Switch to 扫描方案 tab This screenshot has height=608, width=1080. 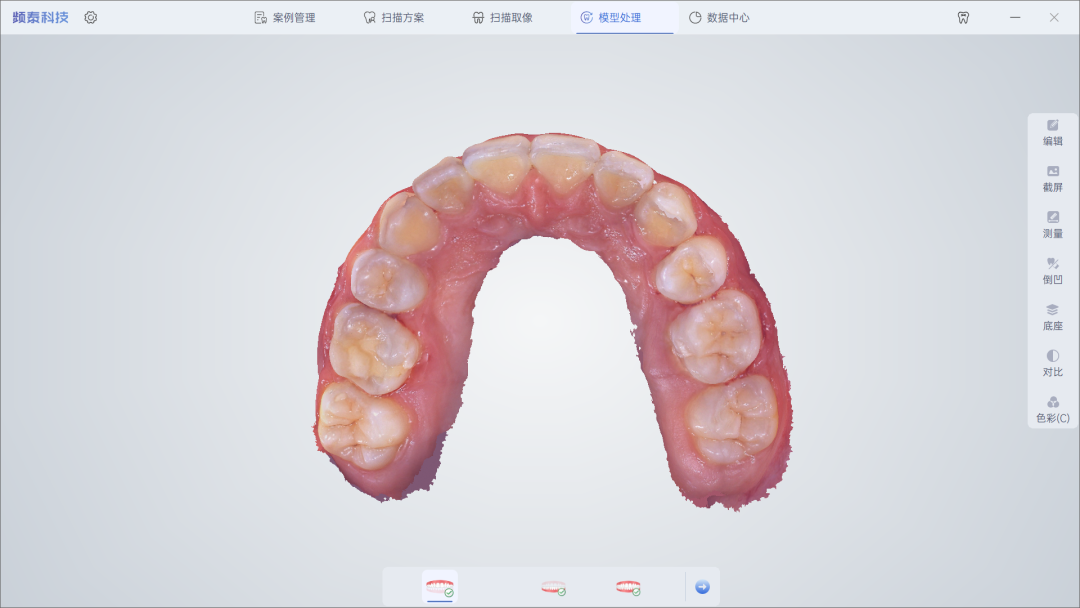point(394,17)
